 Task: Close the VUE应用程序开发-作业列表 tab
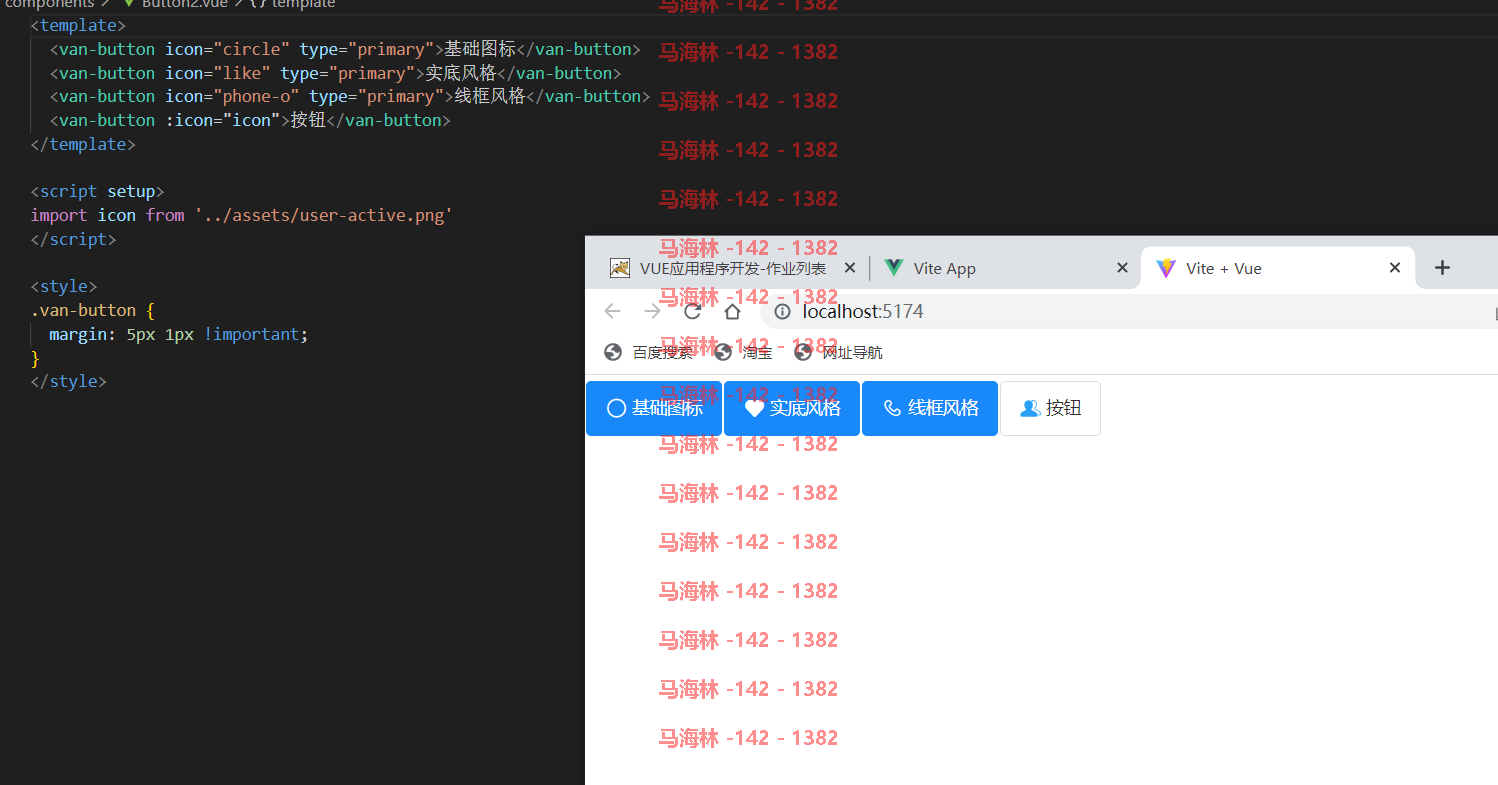[x=850, y=268]
